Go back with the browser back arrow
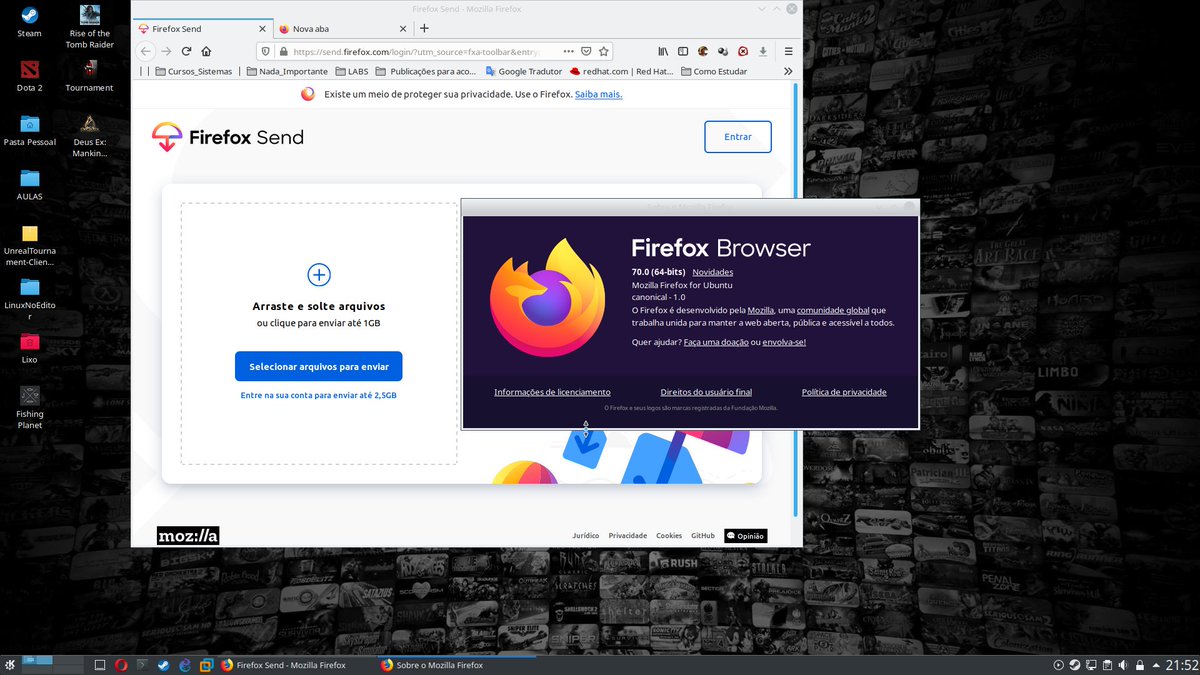The image size is (1200, 675). click(x=146, y=51)
